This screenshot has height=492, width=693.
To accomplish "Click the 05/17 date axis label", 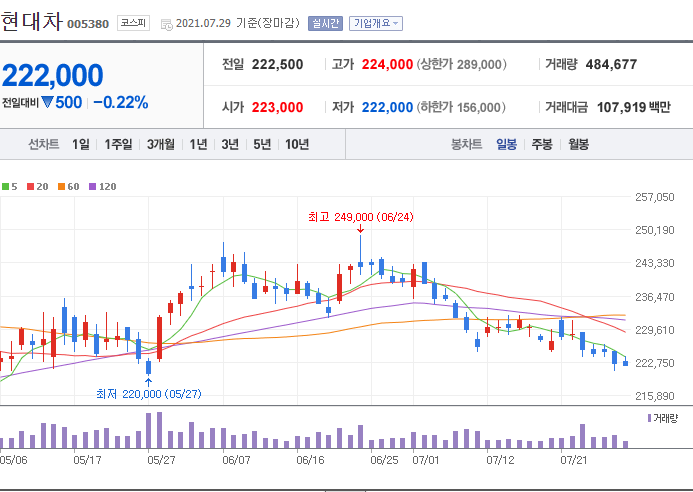I will 87,460.
